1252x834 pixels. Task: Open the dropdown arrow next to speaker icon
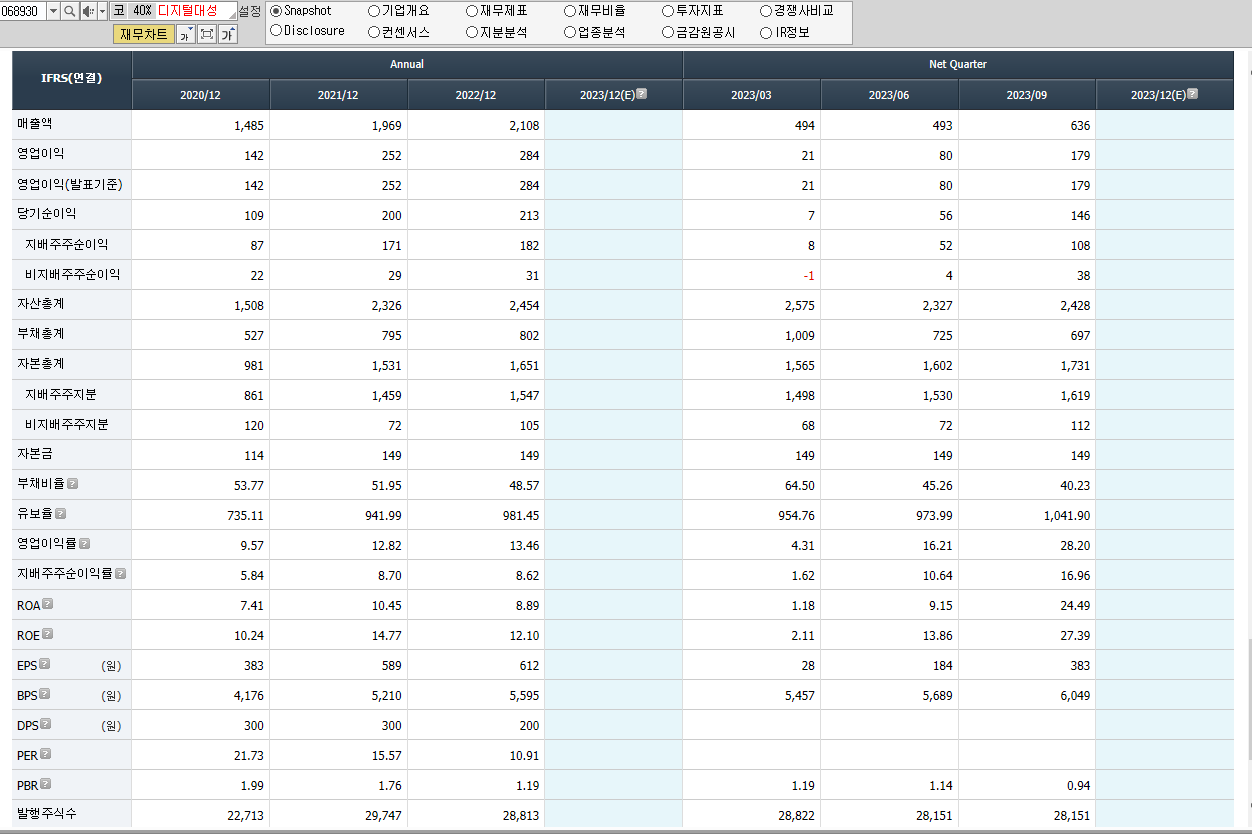102,11
